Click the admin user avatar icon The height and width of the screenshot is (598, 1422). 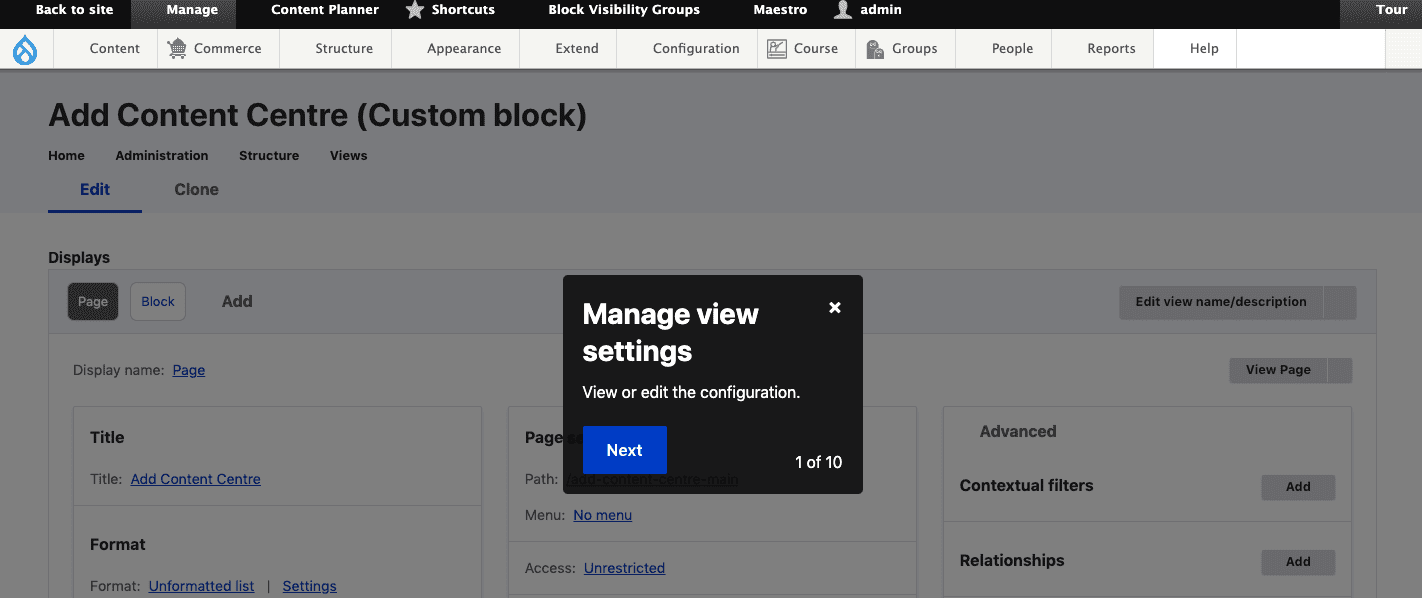tap(843, 10)
